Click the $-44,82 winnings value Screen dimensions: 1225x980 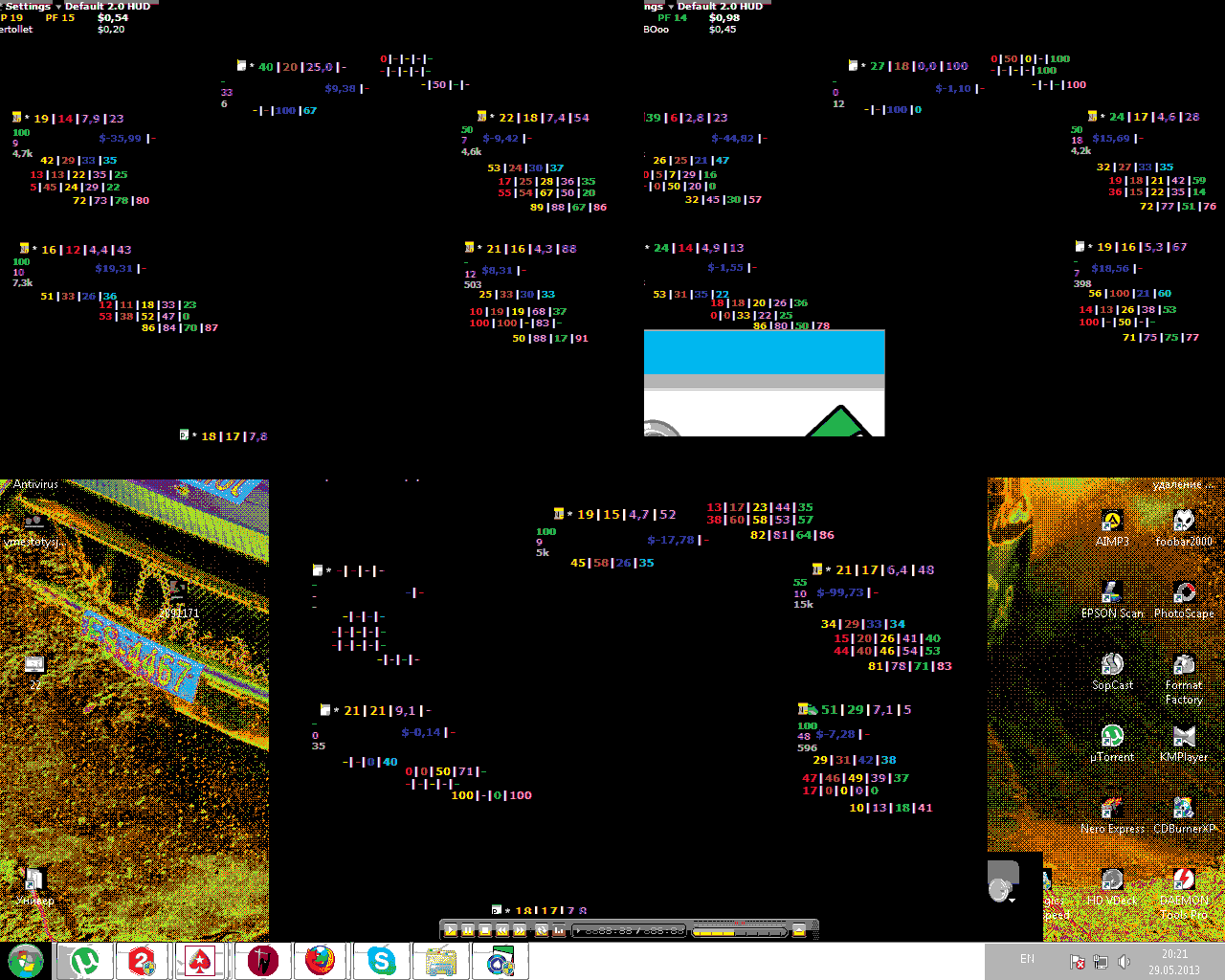click(732, 138)
